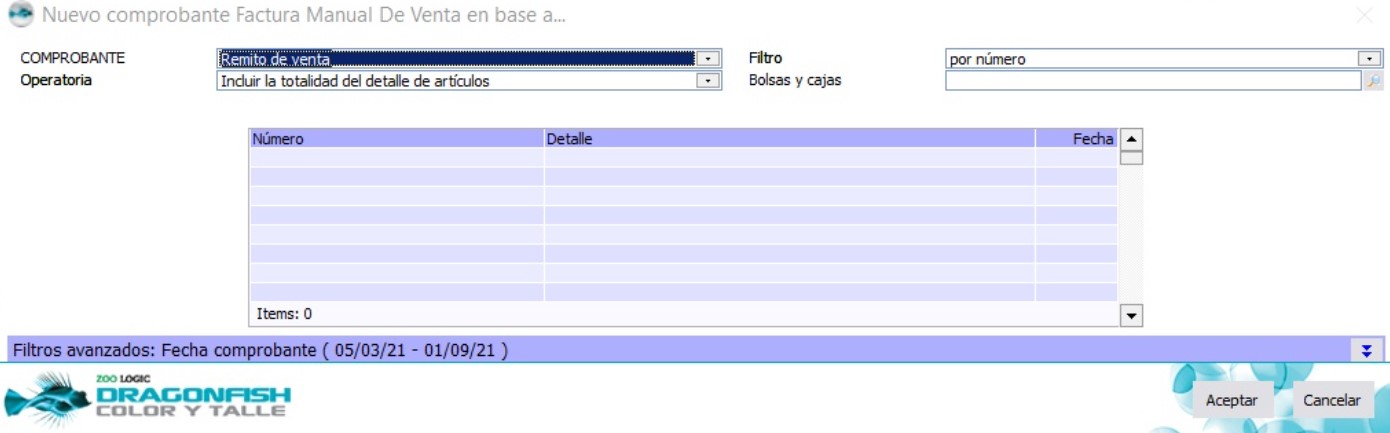Click the Dragonfish app icon in title bar
Viewport: 1390px width, 433px height.
tap(20, 16)
